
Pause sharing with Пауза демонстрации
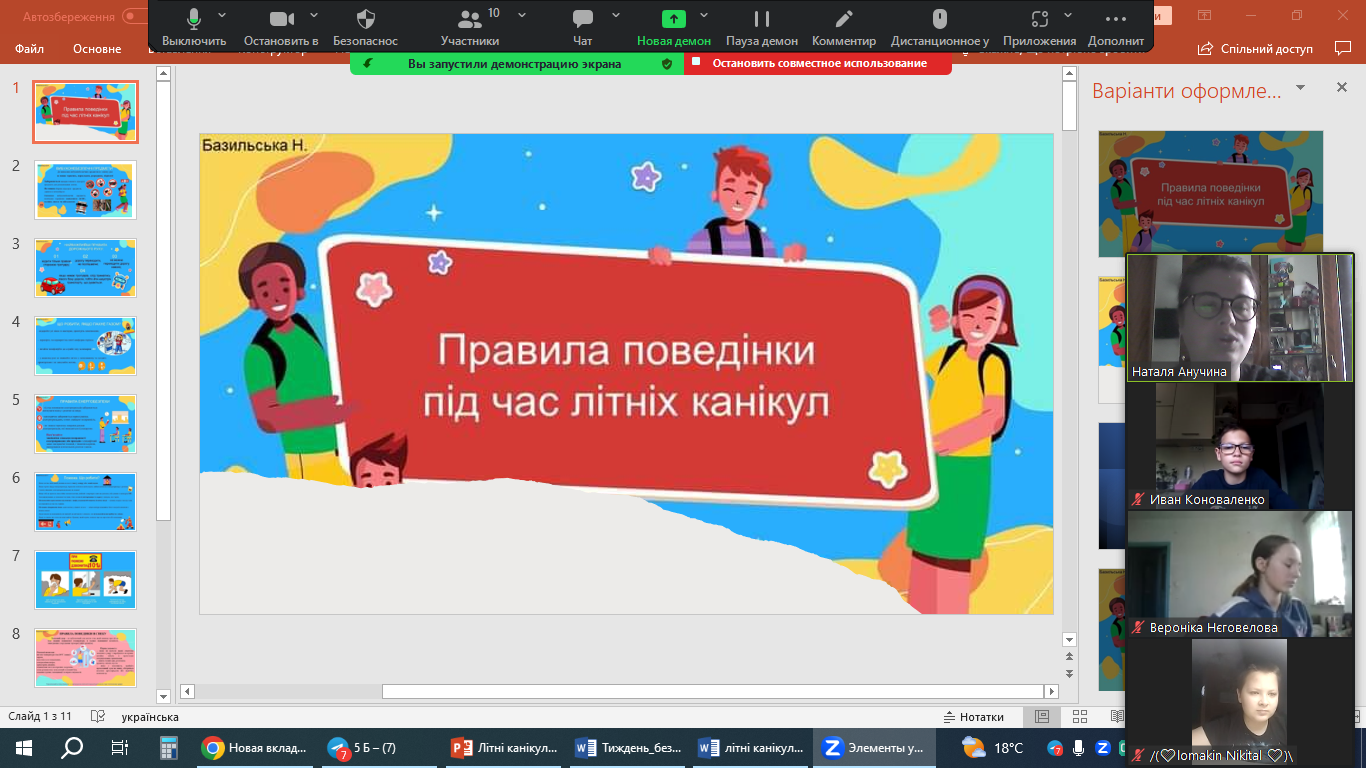point(762,27)
